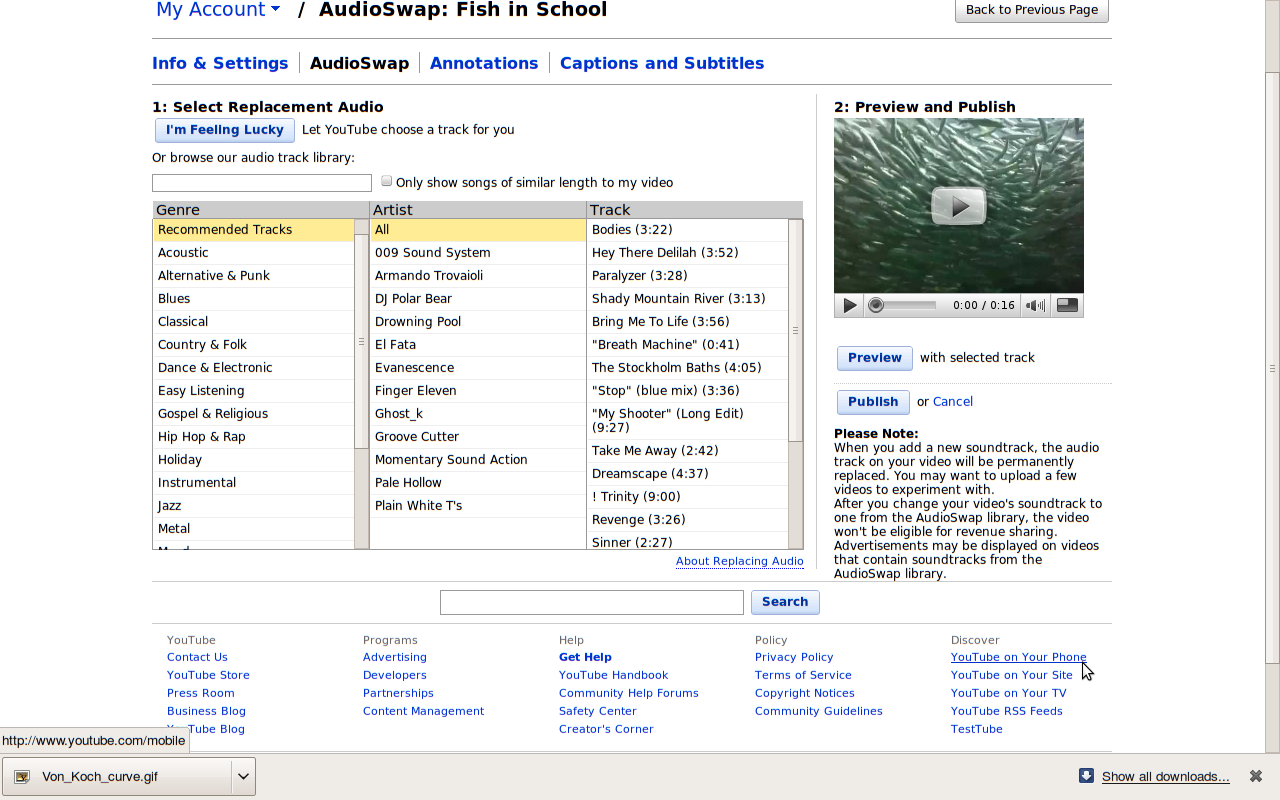This screenshot has height=800, width=1280.
Task: Click the Von_Koch_curve.gif download file icon
Action: (x=22, y=777)
